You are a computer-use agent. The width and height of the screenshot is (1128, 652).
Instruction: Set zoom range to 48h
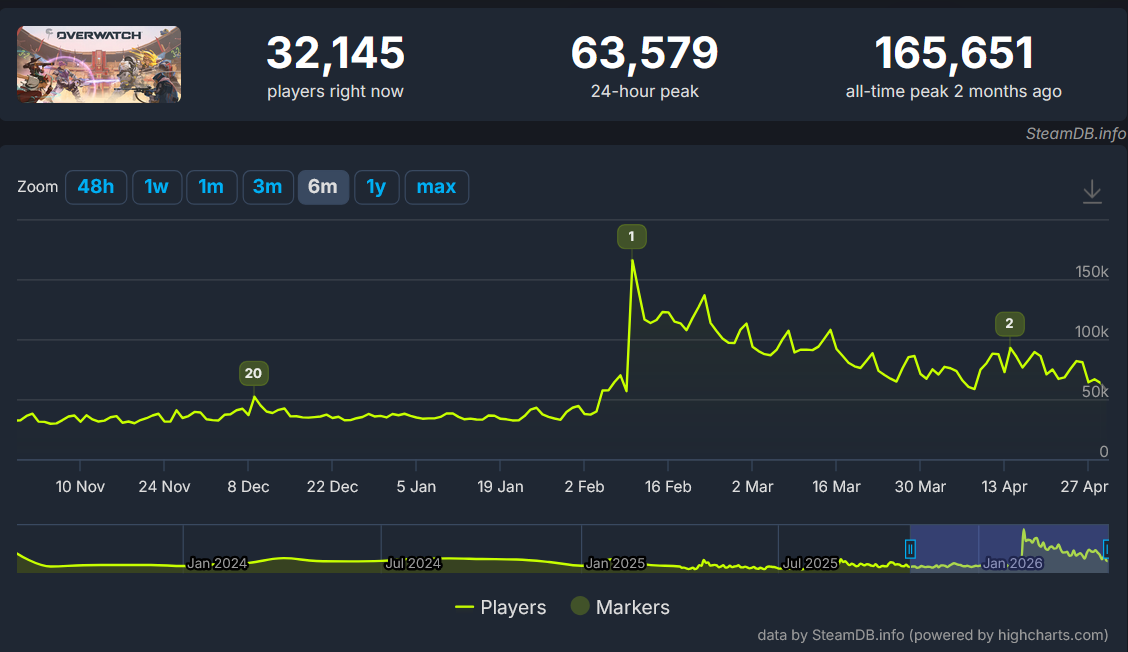(96, 187)
